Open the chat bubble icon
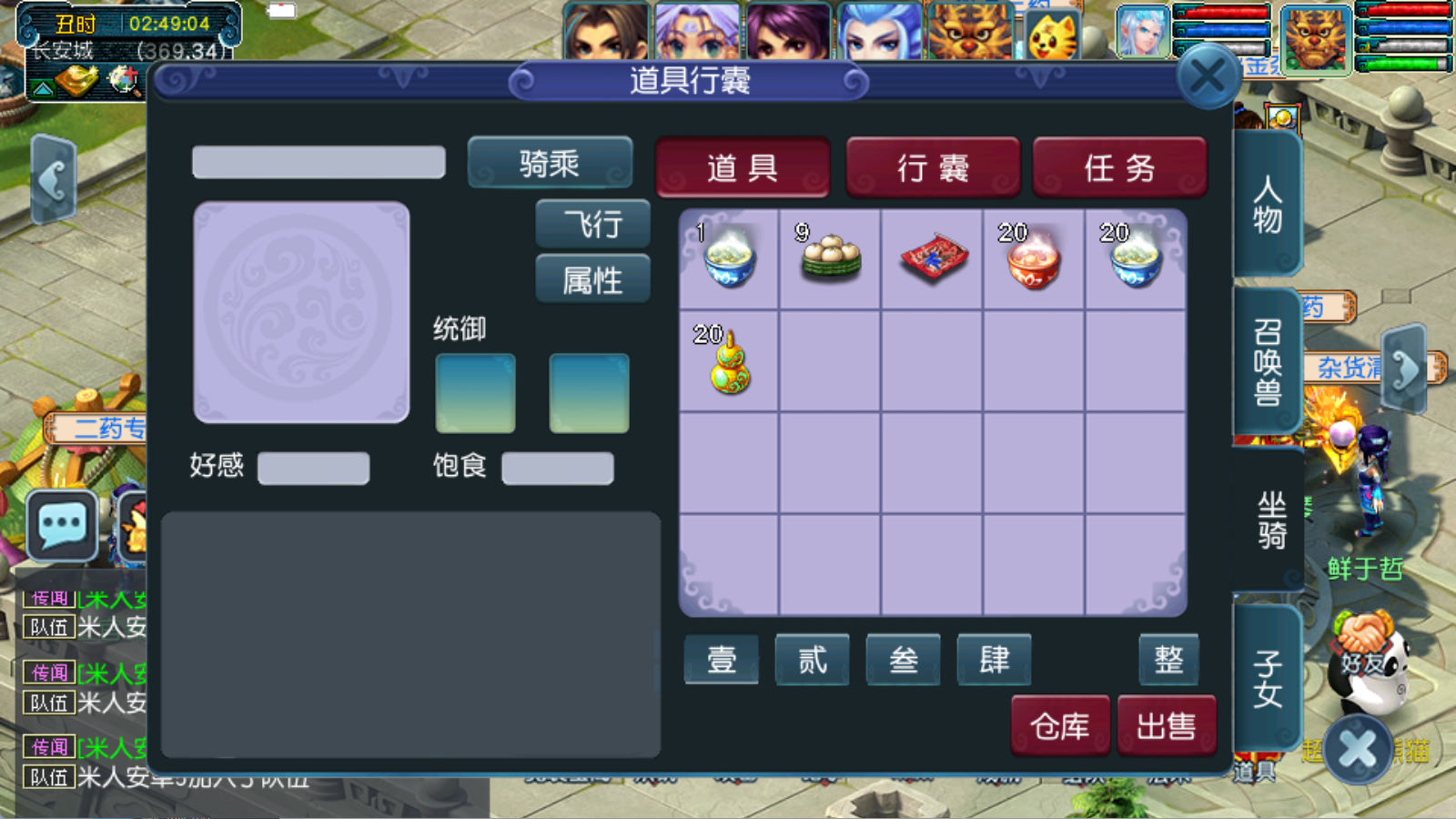This screenshot has height=819, width=1456. click(62, 525)
